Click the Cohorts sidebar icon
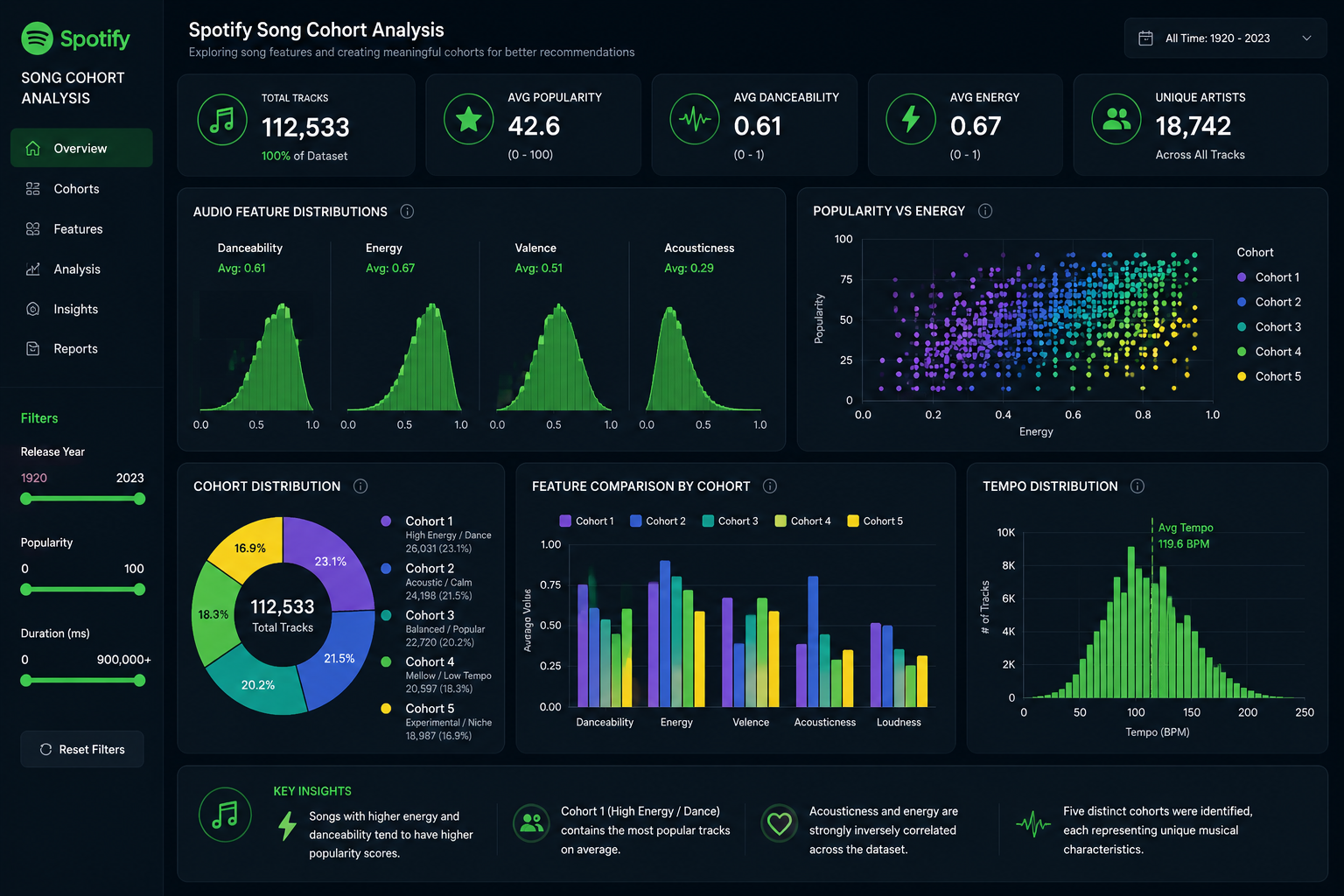1344x896 pixels. point(33,189)
